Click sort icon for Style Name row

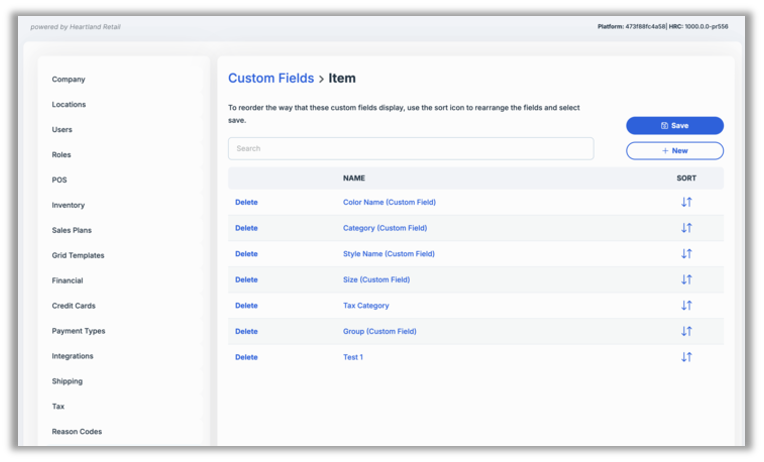[686, 254]
